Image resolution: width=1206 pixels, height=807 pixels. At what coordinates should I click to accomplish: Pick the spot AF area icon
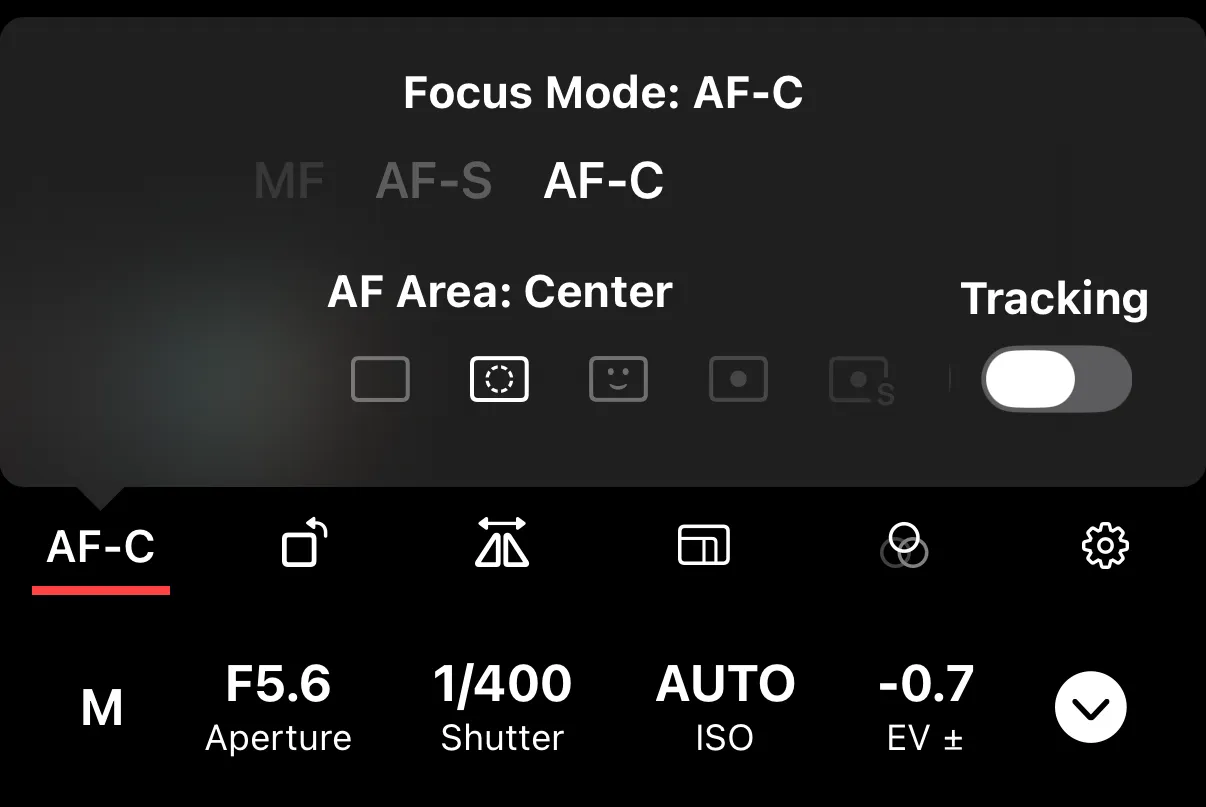point(738,379)
